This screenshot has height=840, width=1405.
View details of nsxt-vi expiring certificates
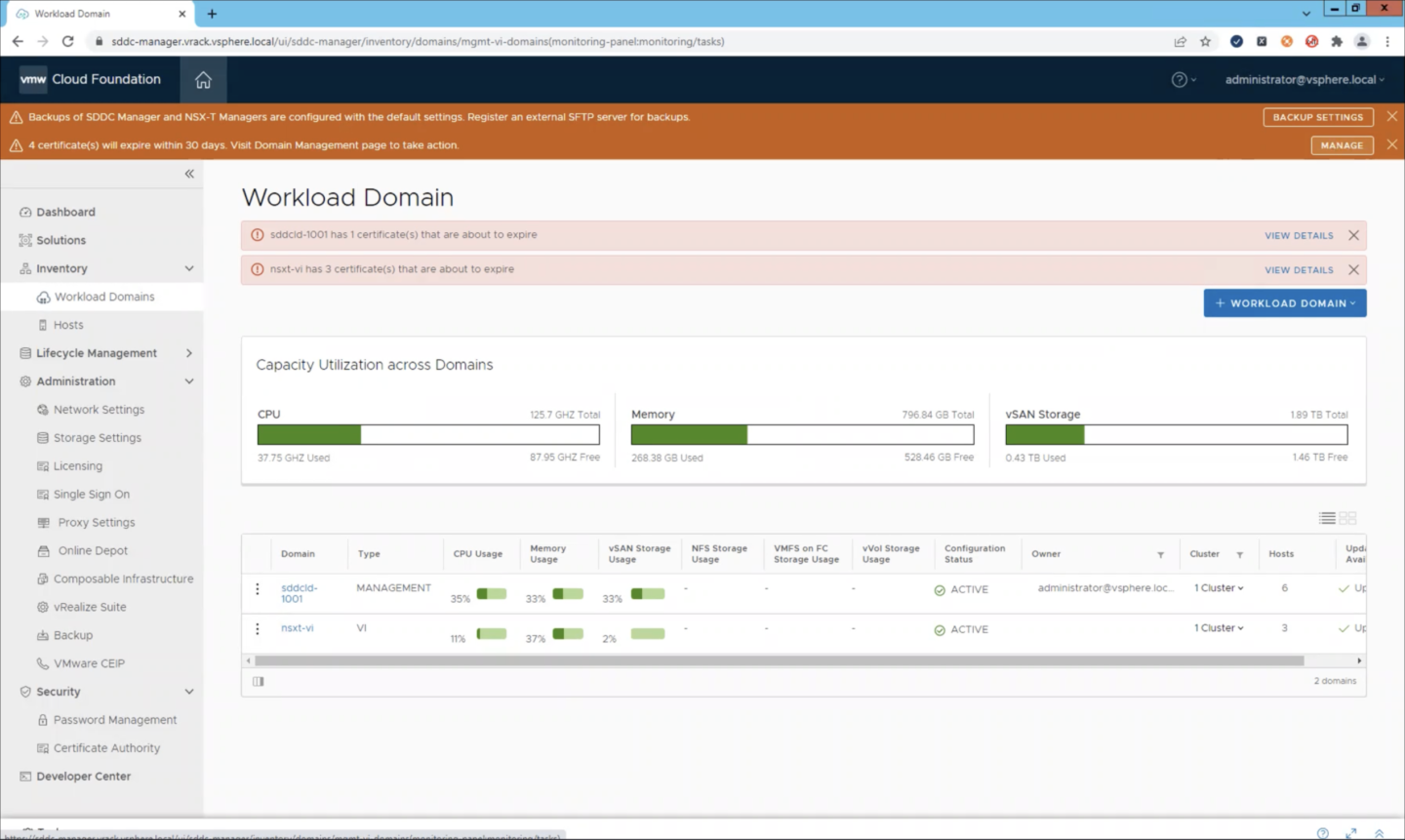(x=1299, y=269)
